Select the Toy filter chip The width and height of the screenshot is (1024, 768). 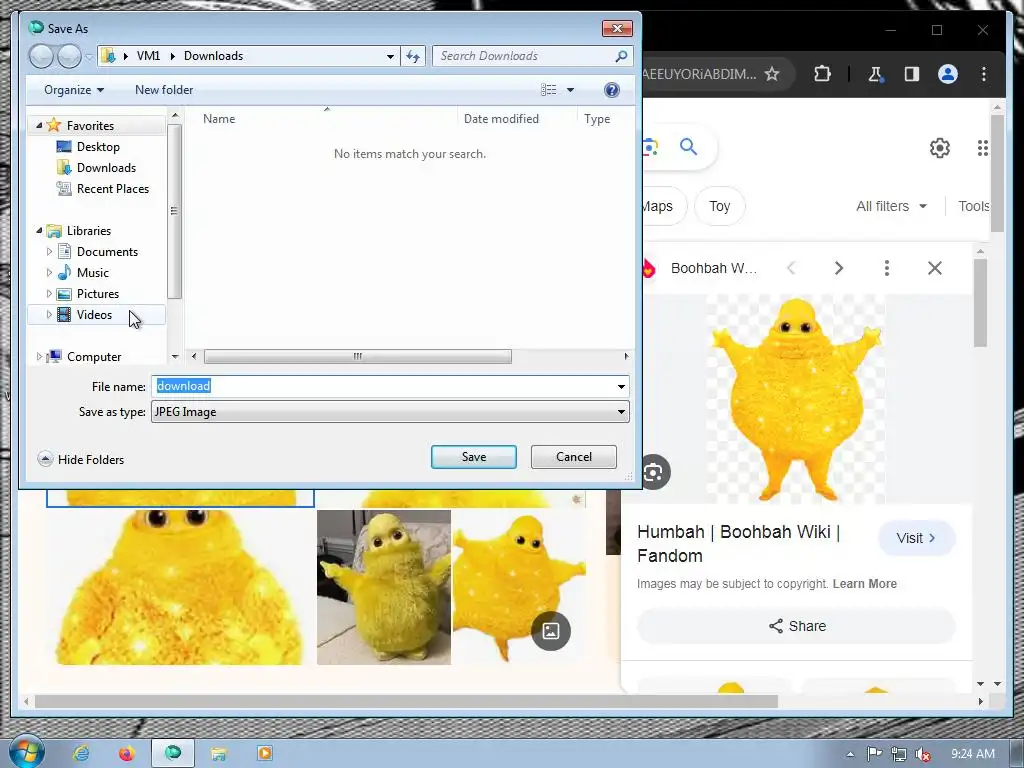[719, 206]
